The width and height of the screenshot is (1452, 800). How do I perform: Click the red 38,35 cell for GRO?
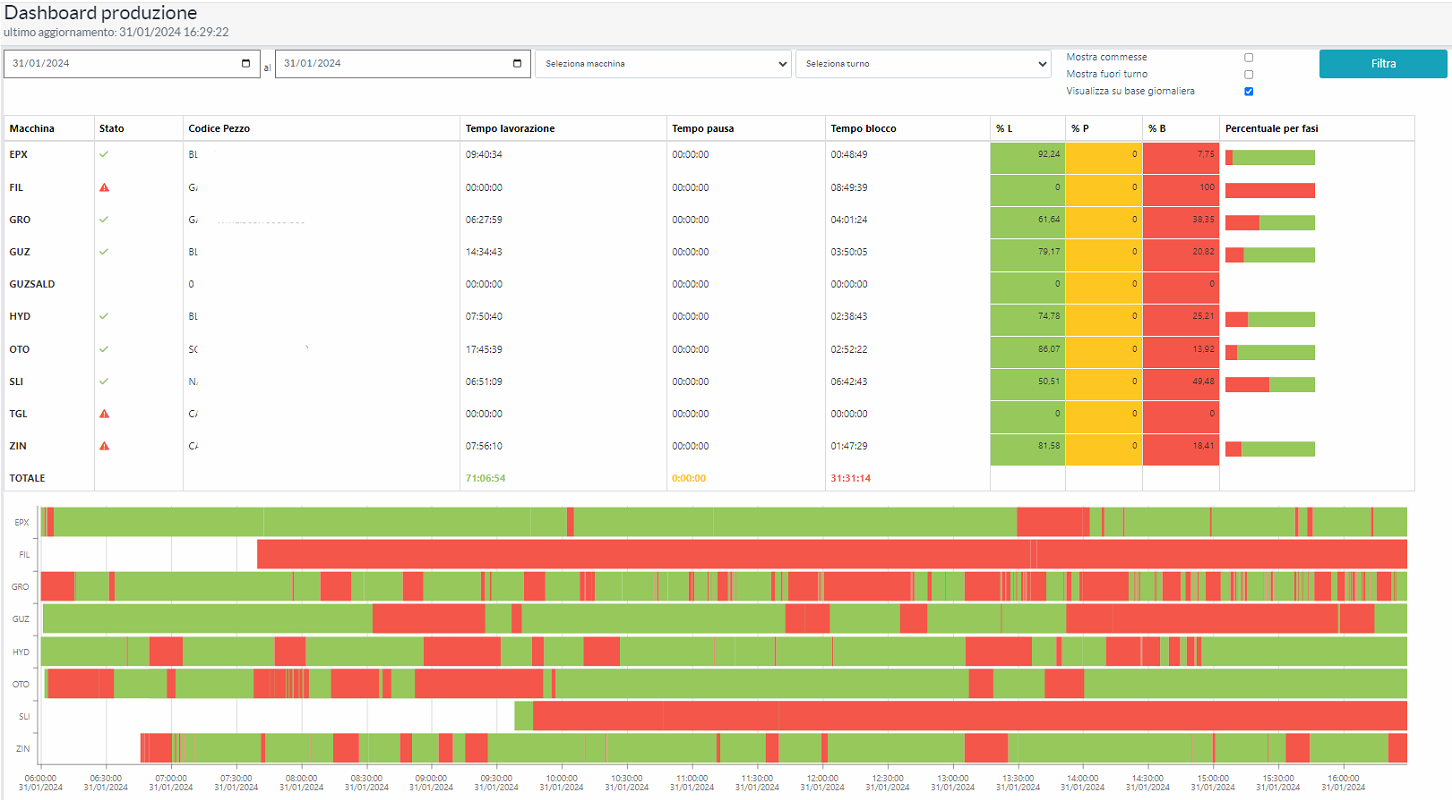1181,222
